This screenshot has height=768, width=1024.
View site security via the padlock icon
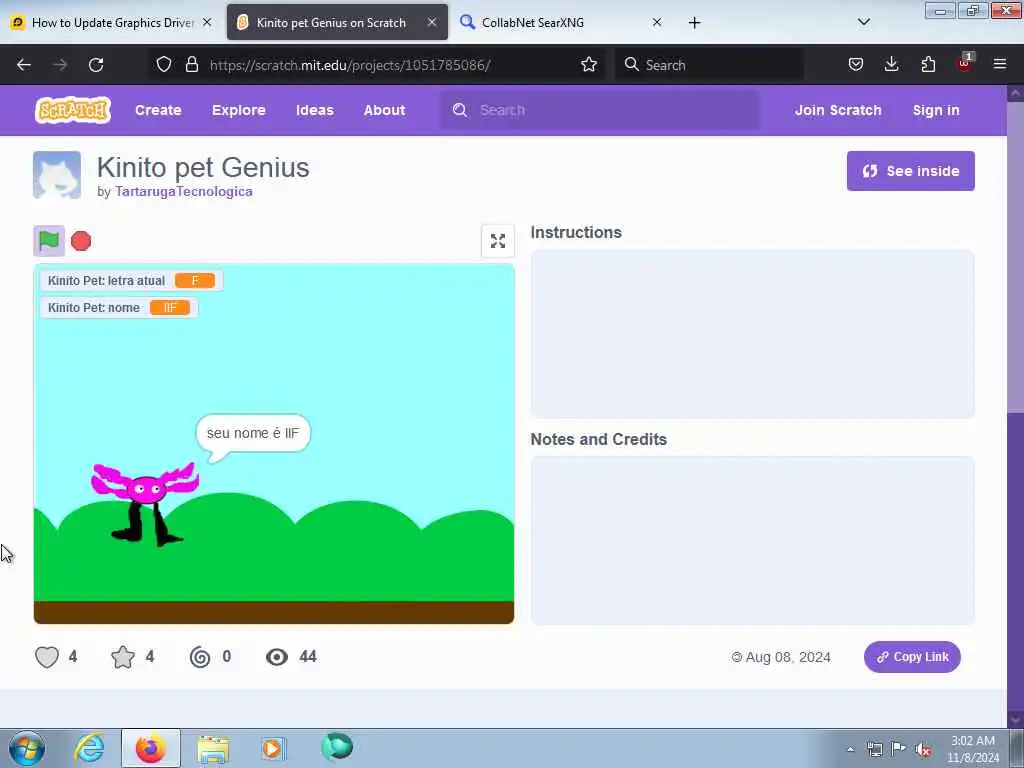point(191,65)
